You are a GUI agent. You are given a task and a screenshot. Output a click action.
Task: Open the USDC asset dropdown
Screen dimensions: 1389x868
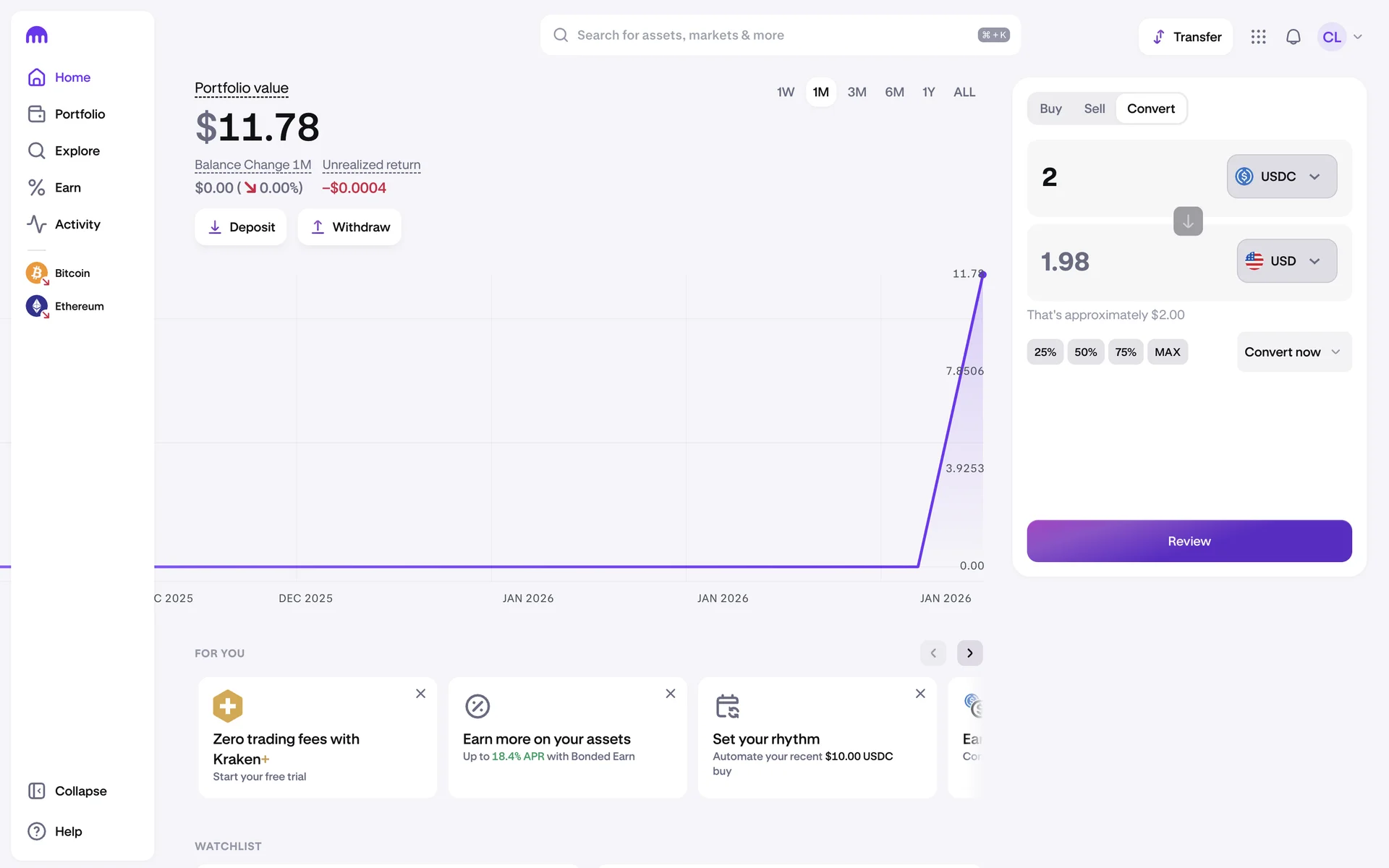tap(1281, 176)
